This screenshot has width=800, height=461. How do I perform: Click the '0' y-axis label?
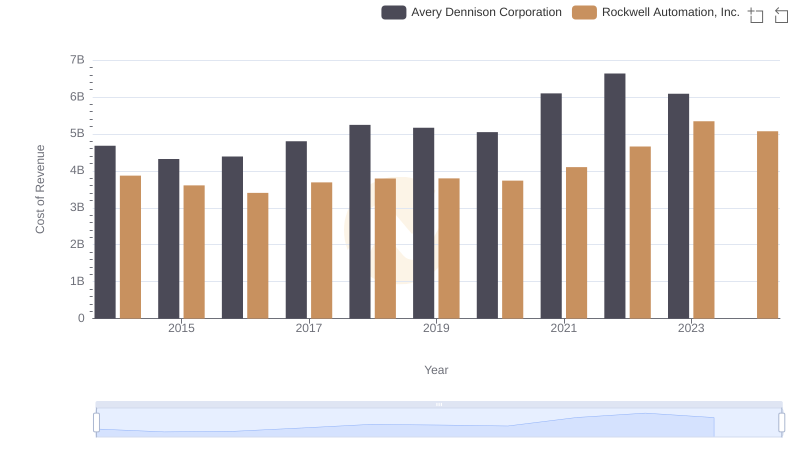[81, 318]
